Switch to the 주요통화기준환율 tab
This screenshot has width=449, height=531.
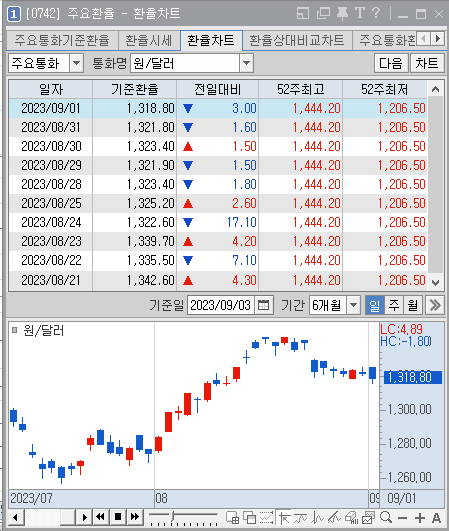tap(62, 40)
